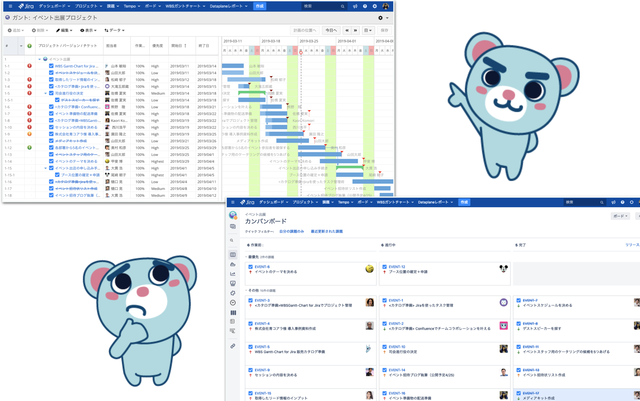The image size is (640, 401).
Task: Open the Gantt settings gear icon
Action: pyautogui.click(x=380, y=18)
